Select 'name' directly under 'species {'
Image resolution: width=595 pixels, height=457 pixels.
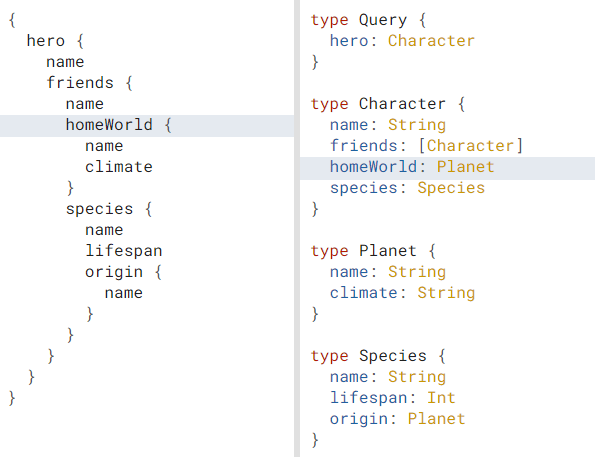[x=104, y=230]
